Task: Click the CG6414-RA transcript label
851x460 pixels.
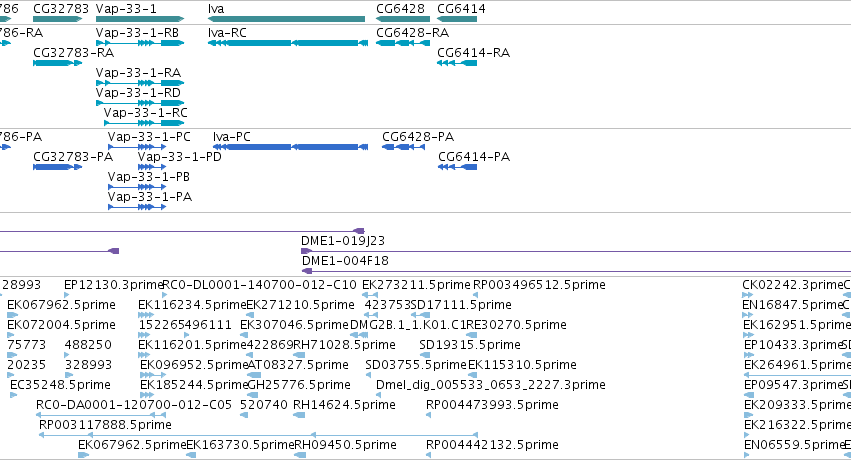Action: [473, 53]
